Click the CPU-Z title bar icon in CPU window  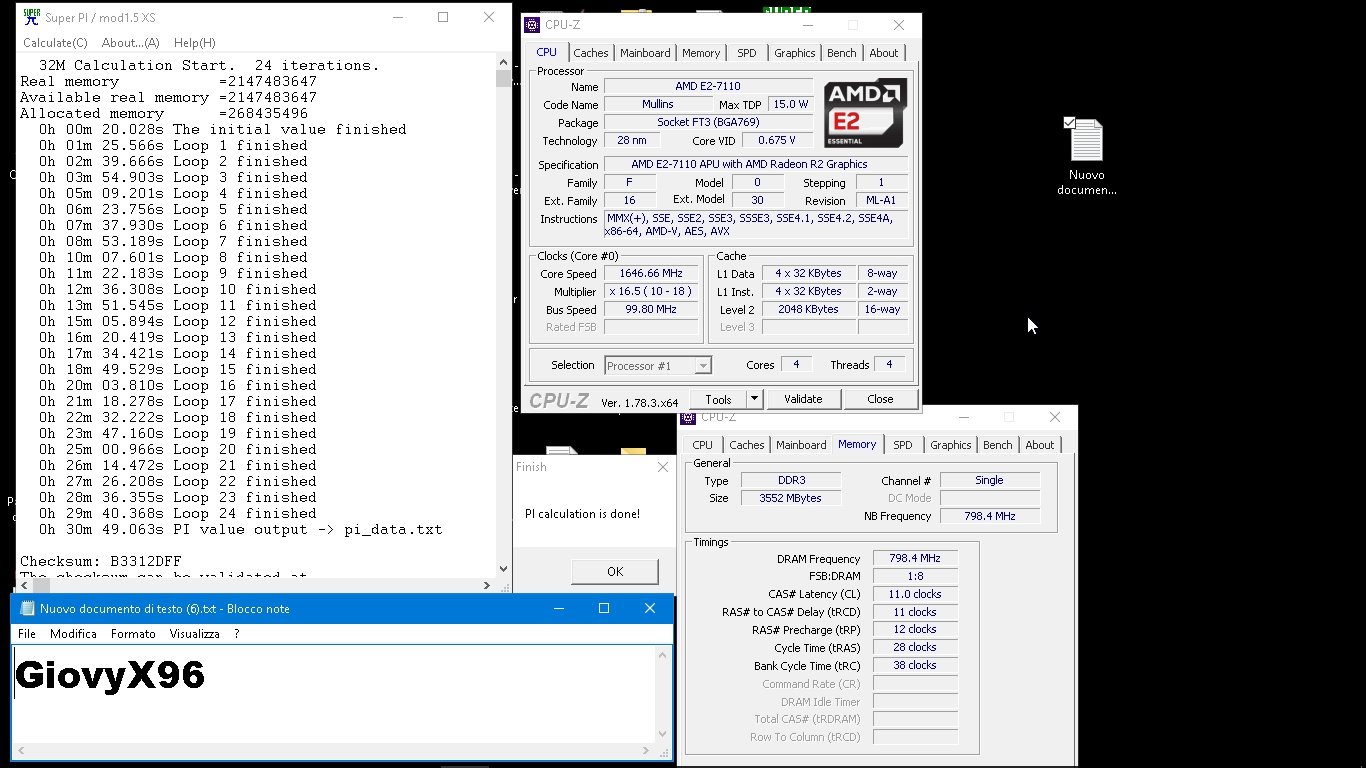pos(533,25)
